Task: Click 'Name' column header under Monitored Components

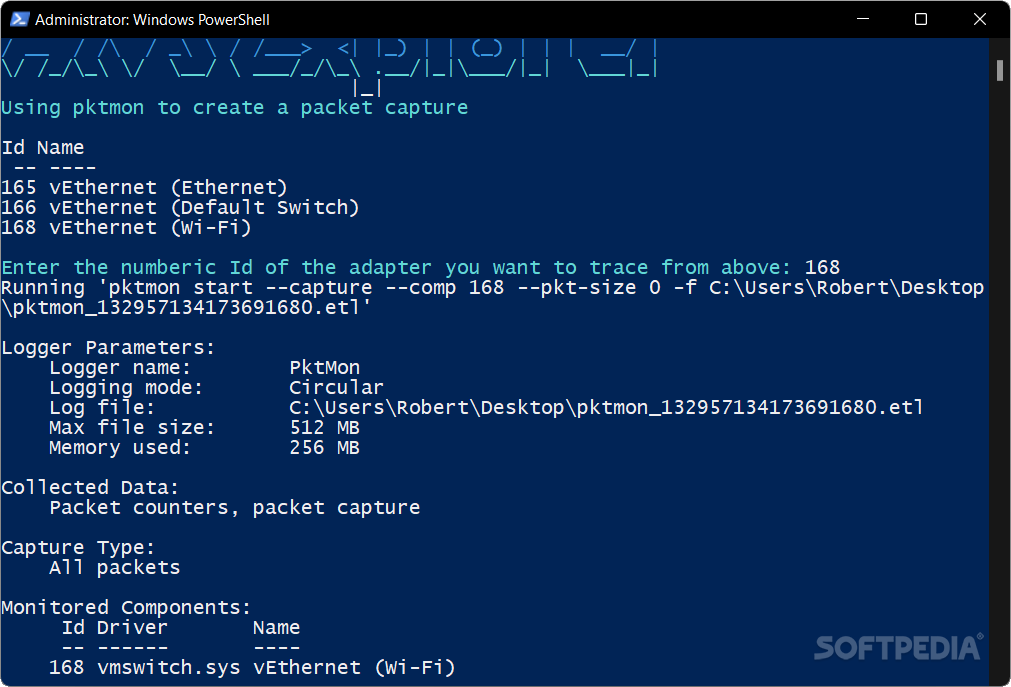Action: [x=276, y=628]
